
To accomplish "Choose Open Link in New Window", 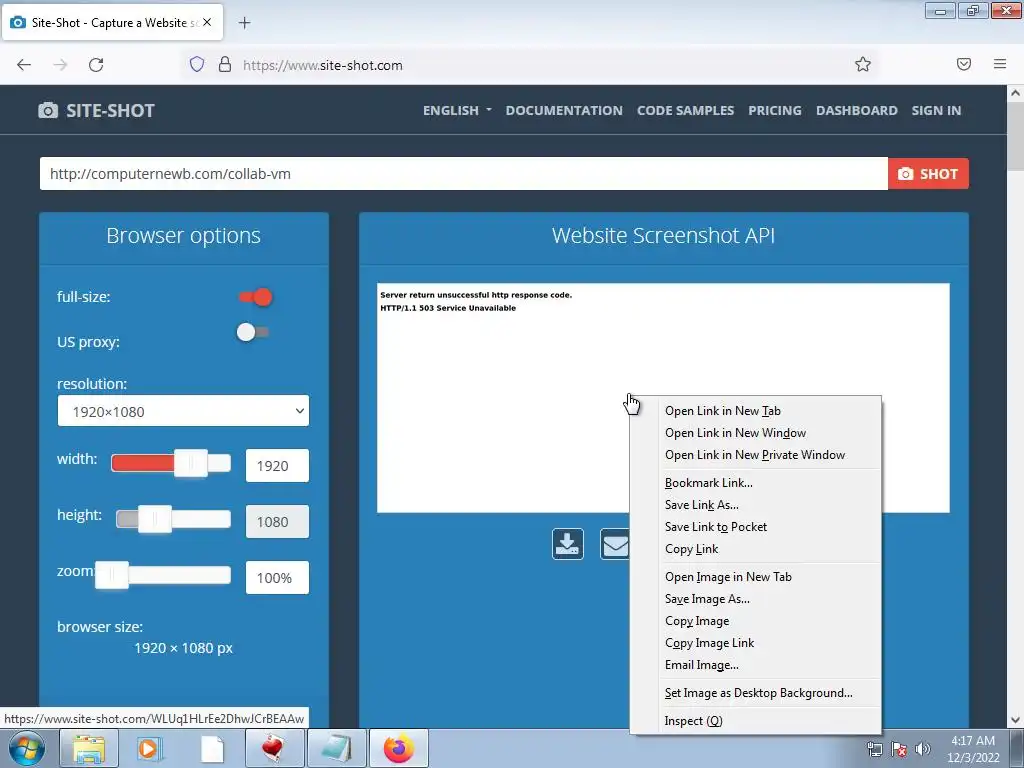I will (x=735, y=433).
